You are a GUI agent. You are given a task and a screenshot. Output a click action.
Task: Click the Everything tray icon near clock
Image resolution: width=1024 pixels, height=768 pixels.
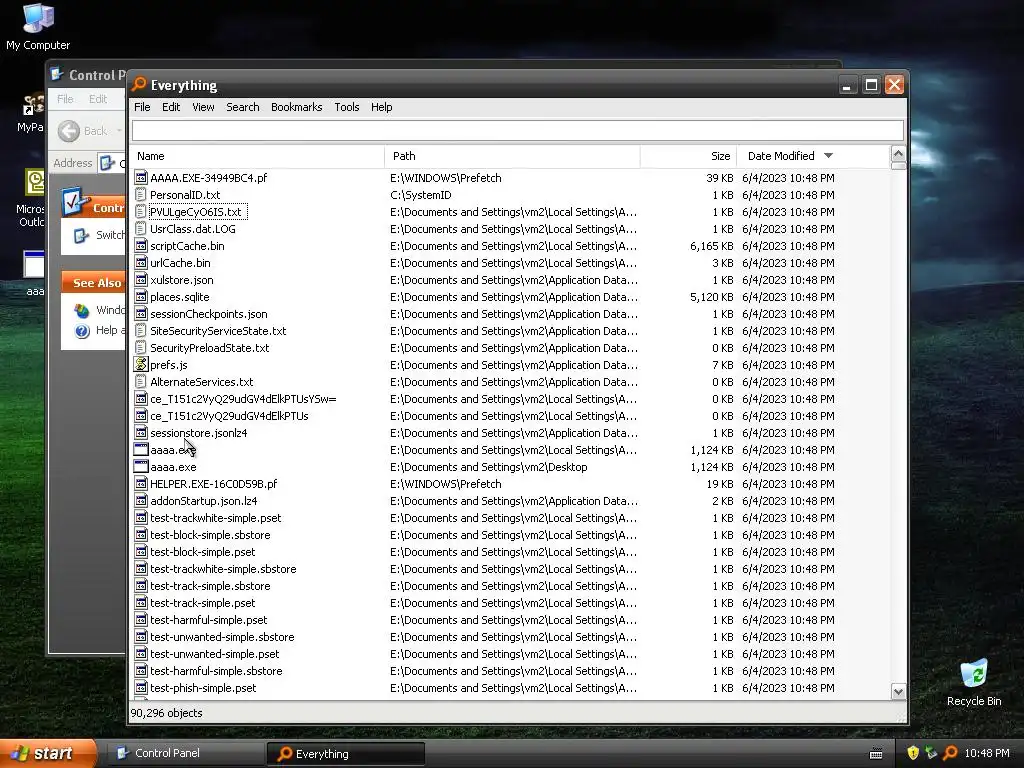coord(950,753)
